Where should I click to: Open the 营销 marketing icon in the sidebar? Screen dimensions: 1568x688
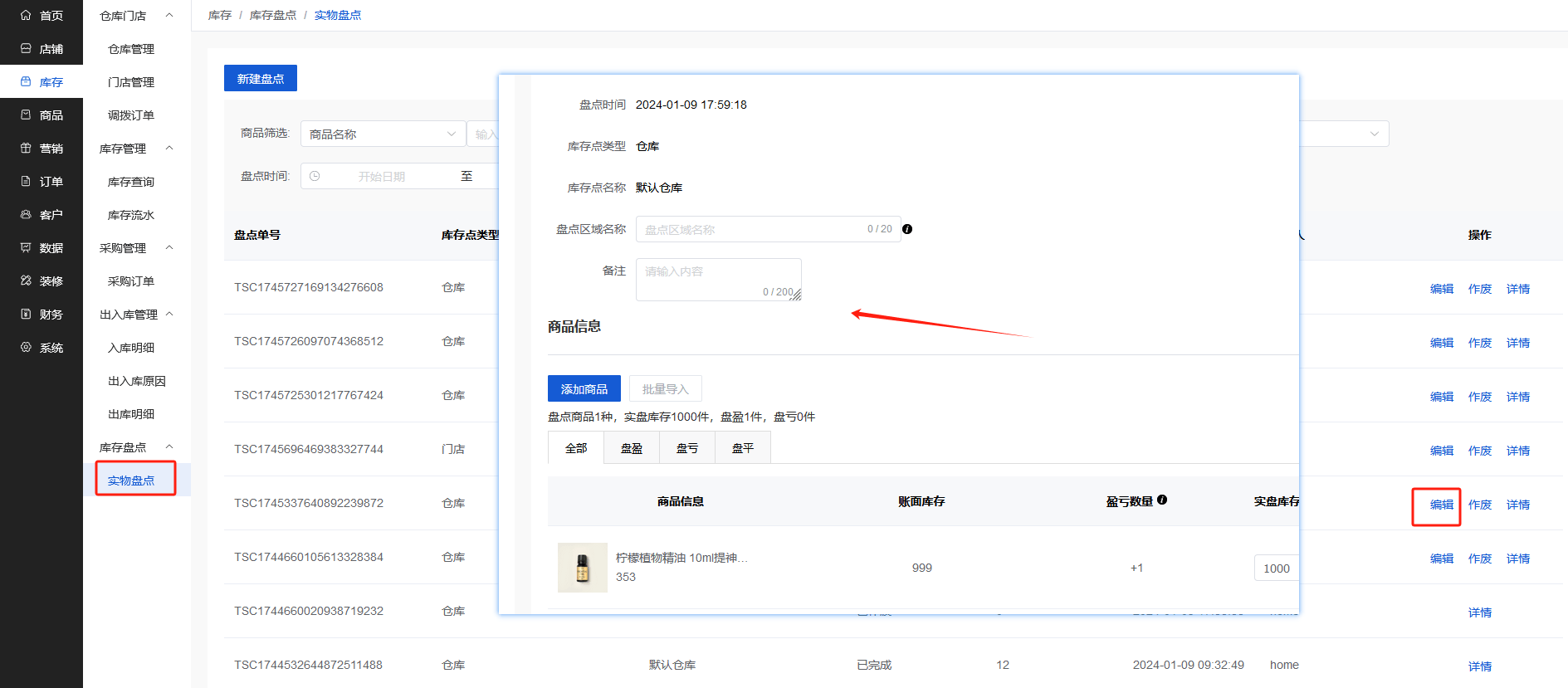[26, 148]
